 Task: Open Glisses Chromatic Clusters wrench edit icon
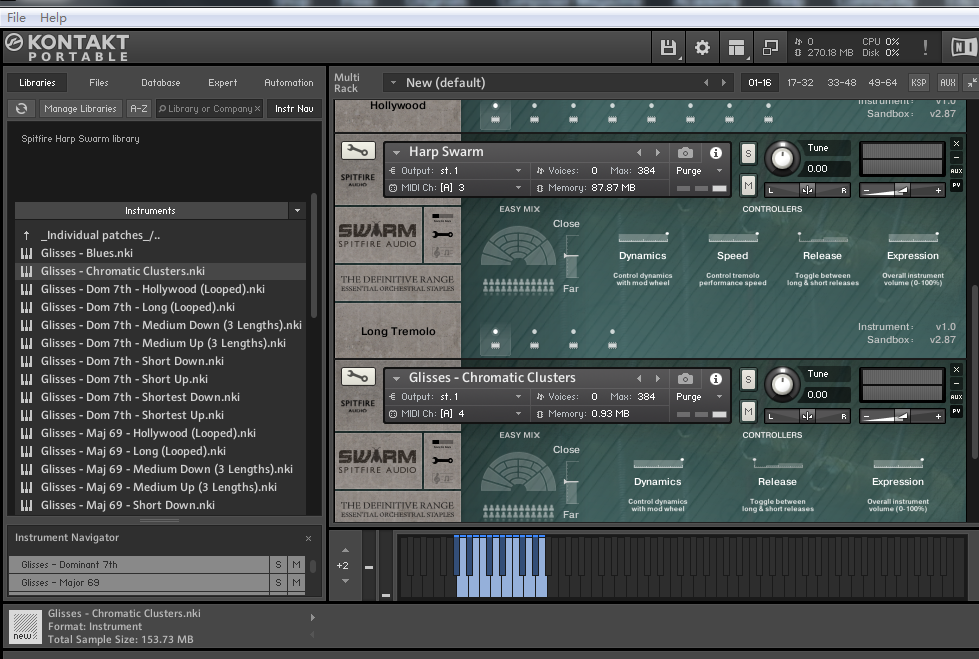[x=358, y=376]
